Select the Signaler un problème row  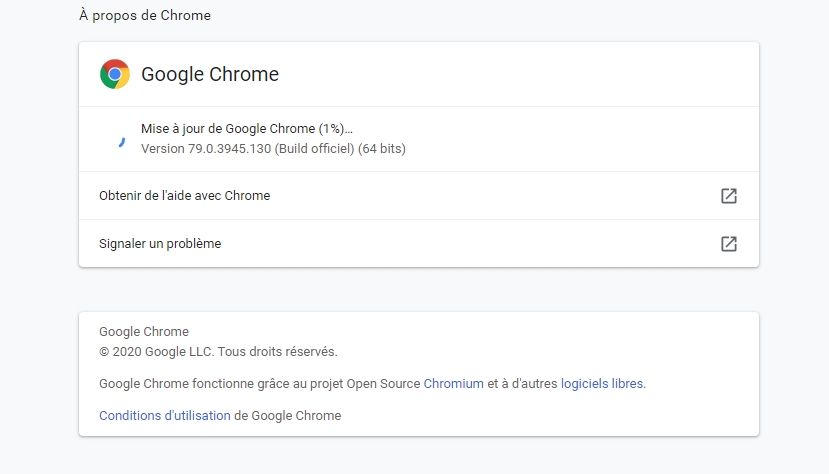[419, 244]
